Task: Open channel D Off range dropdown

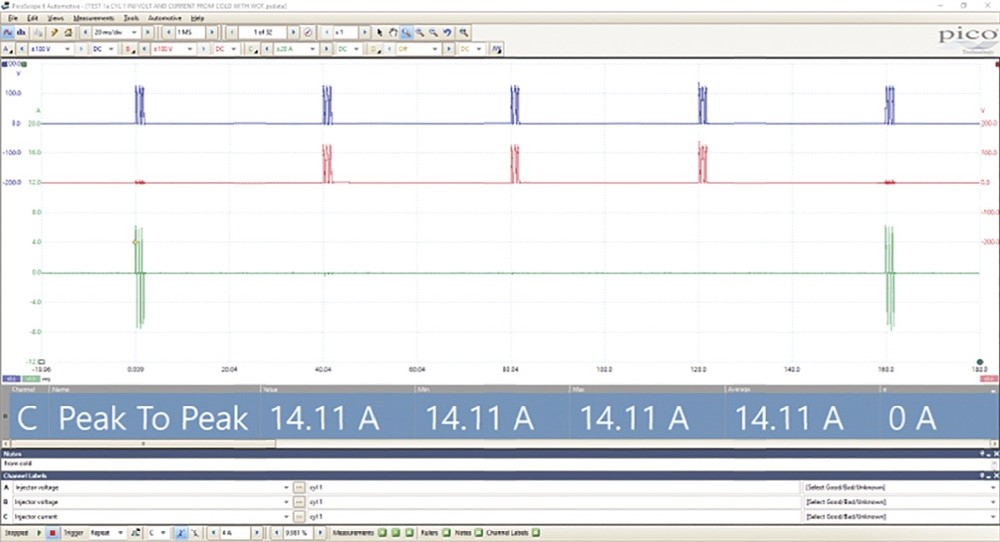Action: pyautogui.click(x=418, y=48)
